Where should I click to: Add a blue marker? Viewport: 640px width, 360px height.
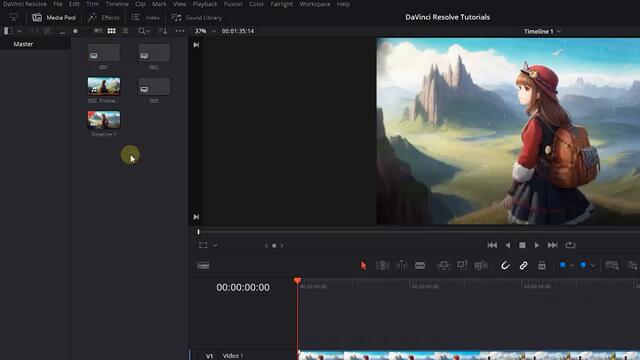583,266
